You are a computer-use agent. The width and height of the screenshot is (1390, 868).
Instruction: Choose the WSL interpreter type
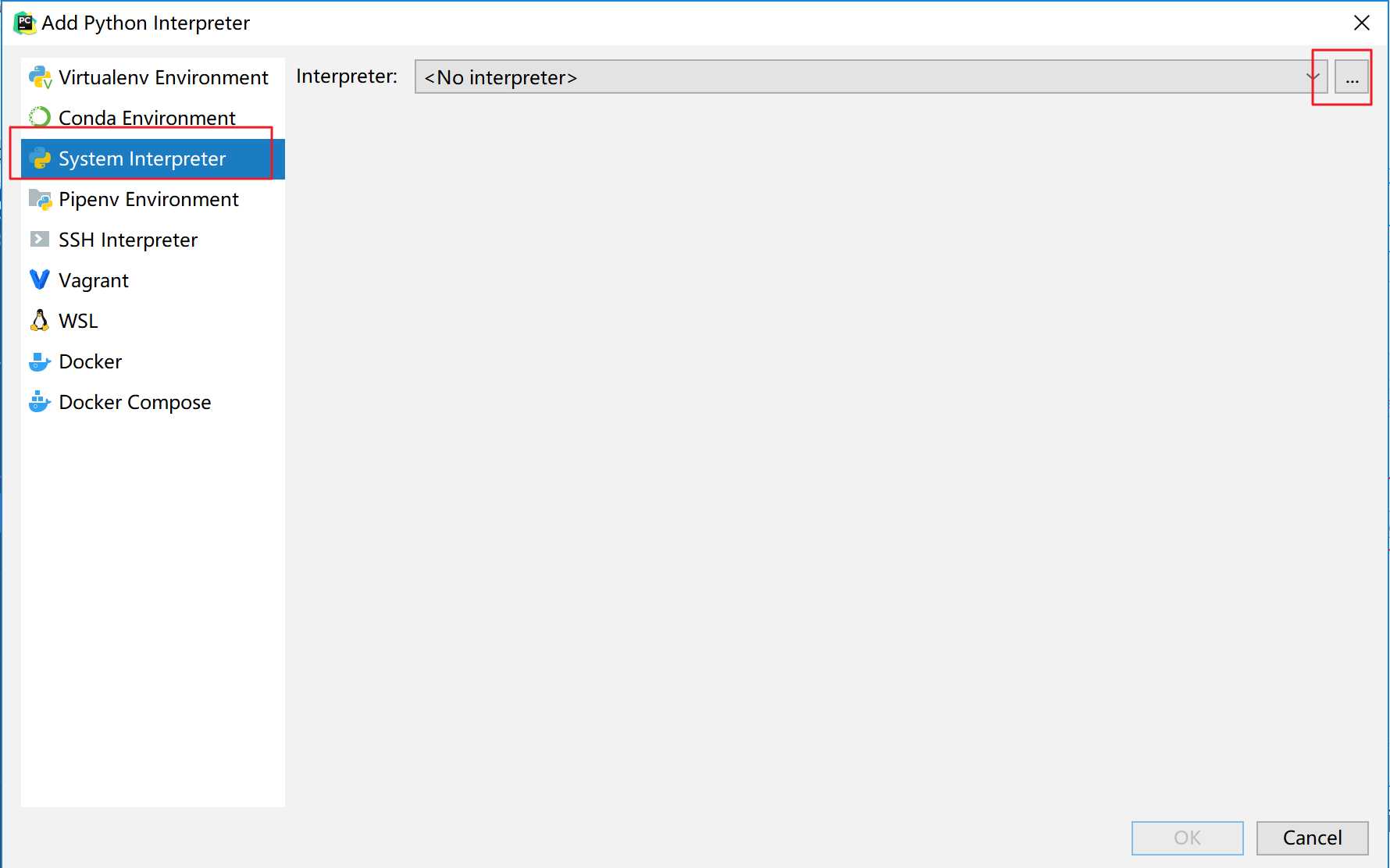pyautogui.click(x=153, y=321)
